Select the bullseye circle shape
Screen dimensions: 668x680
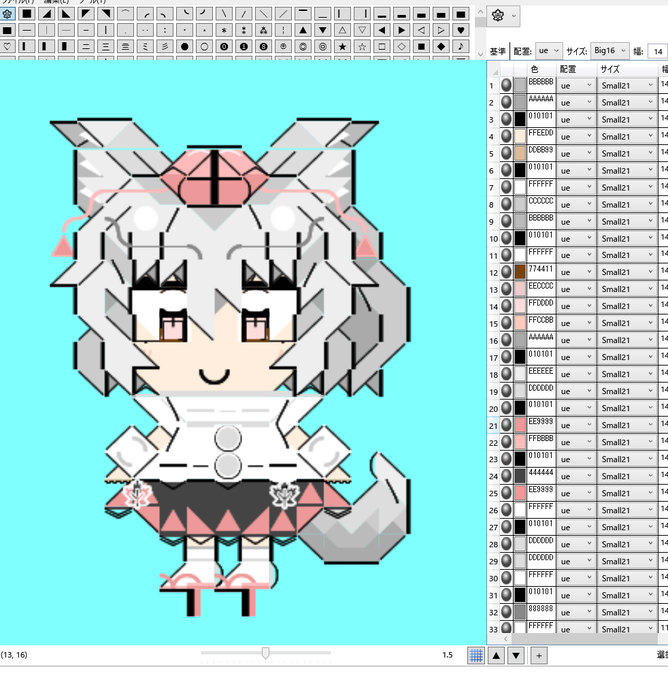pyautogui.click(x=323, y=46)
